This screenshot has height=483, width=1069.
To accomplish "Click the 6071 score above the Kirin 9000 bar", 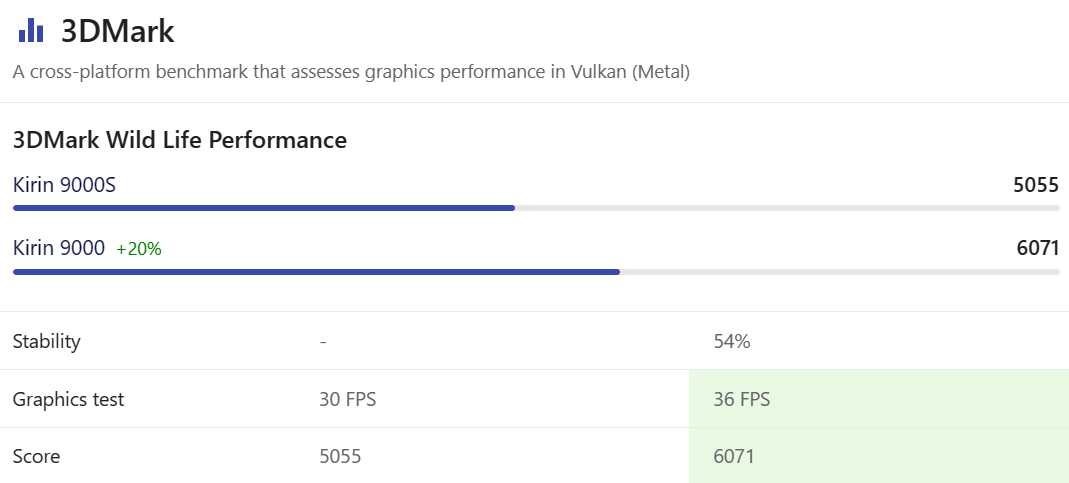I will pos(1037,248).
